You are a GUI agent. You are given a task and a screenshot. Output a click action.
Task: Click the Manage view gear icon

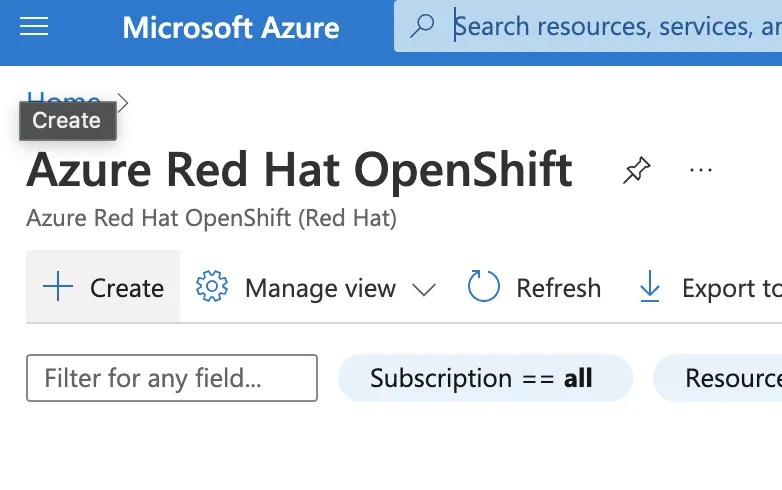point(212,288)
